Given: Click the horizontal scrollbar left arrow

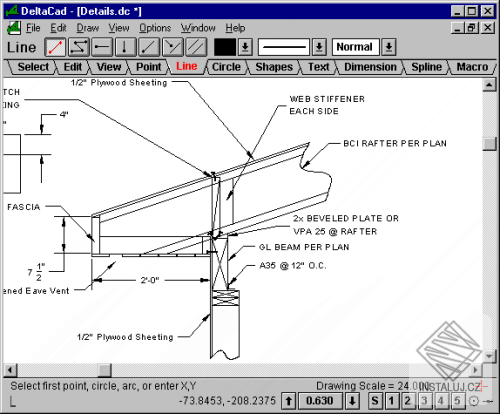Looking at the screenshot, I should point(10,370).
